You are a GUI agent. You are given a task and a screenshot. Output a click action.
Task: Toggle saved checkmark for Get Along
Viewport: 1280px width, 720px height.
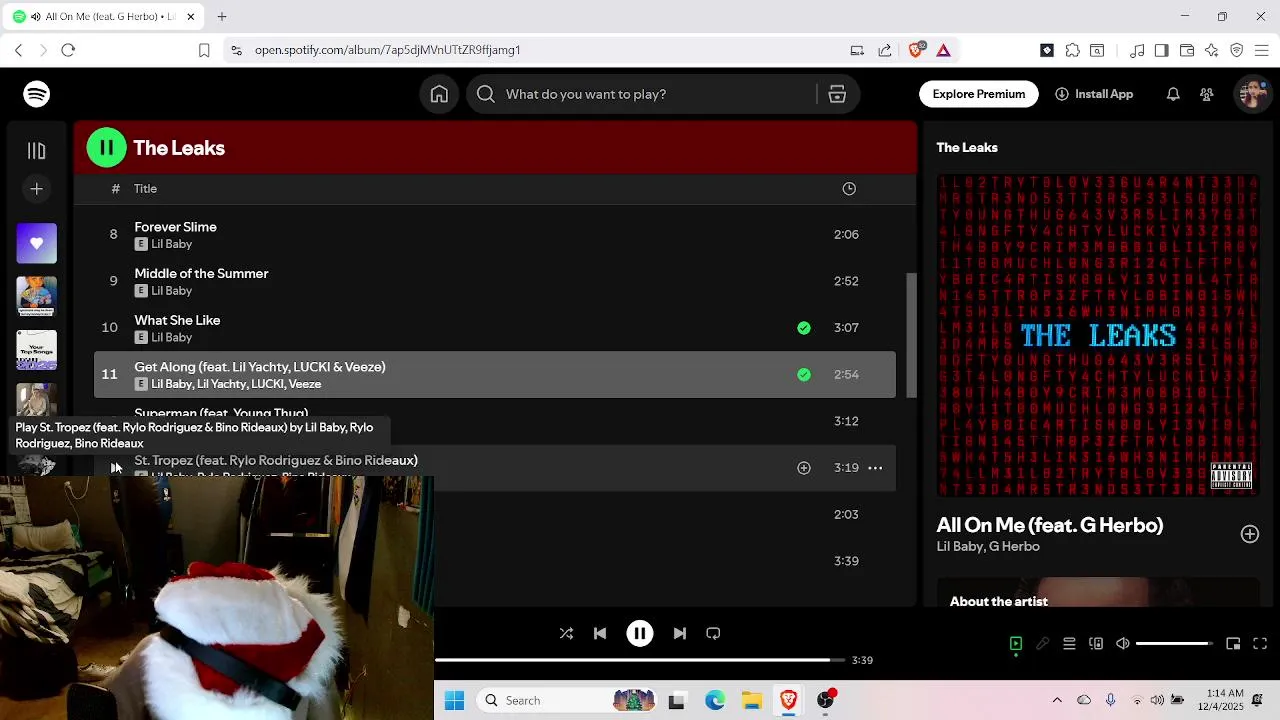(804, 374)
